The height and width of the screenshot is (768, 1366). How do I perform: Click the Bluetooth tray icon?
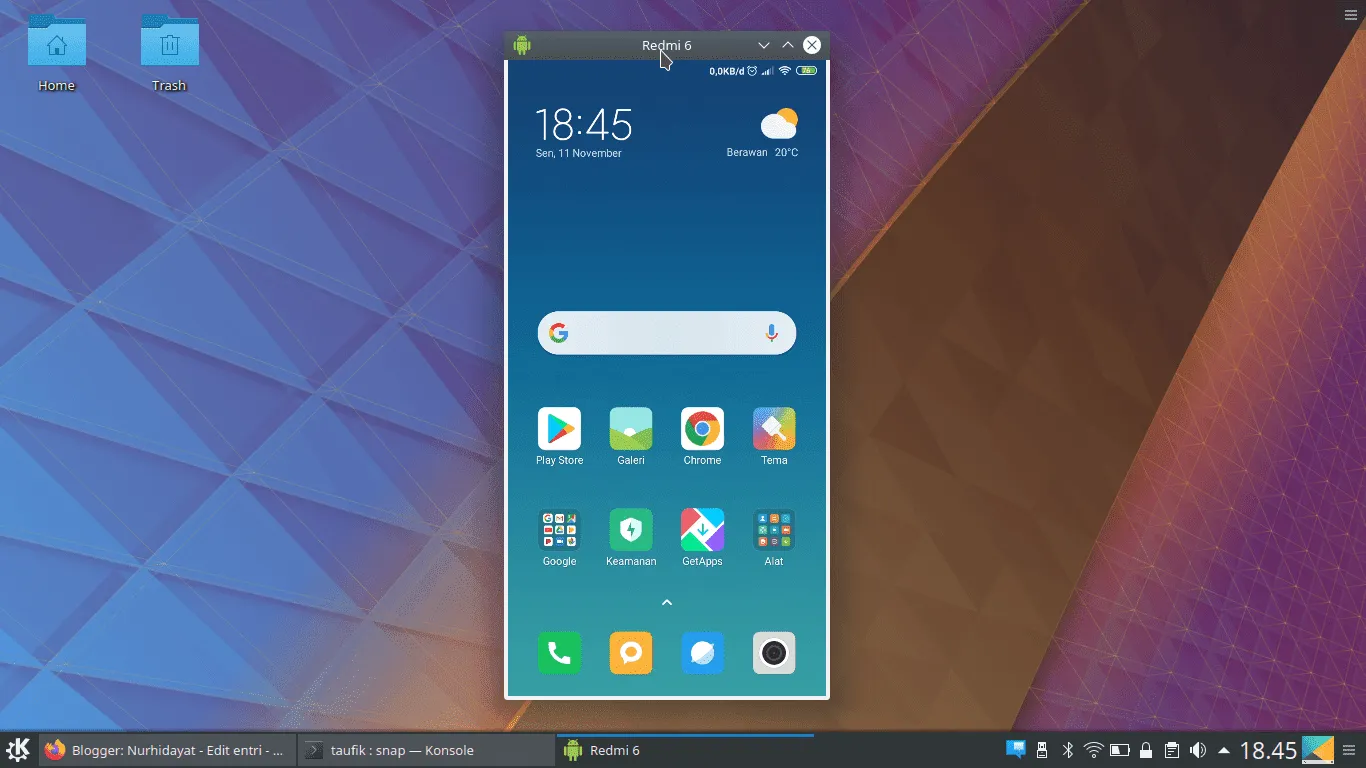1068,750
